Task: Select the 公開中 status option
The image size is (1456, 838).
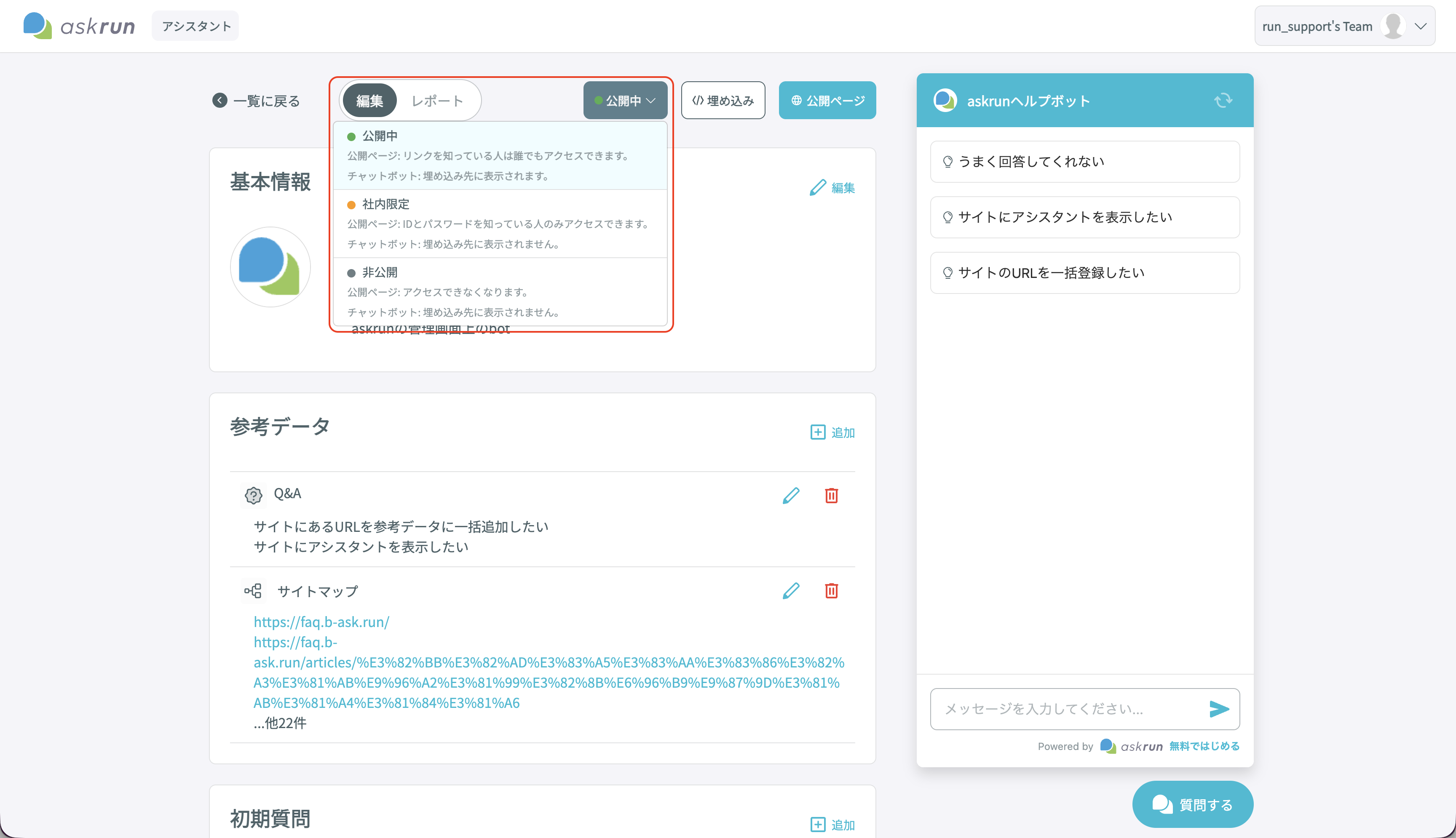Action: [x=500, y=155]
